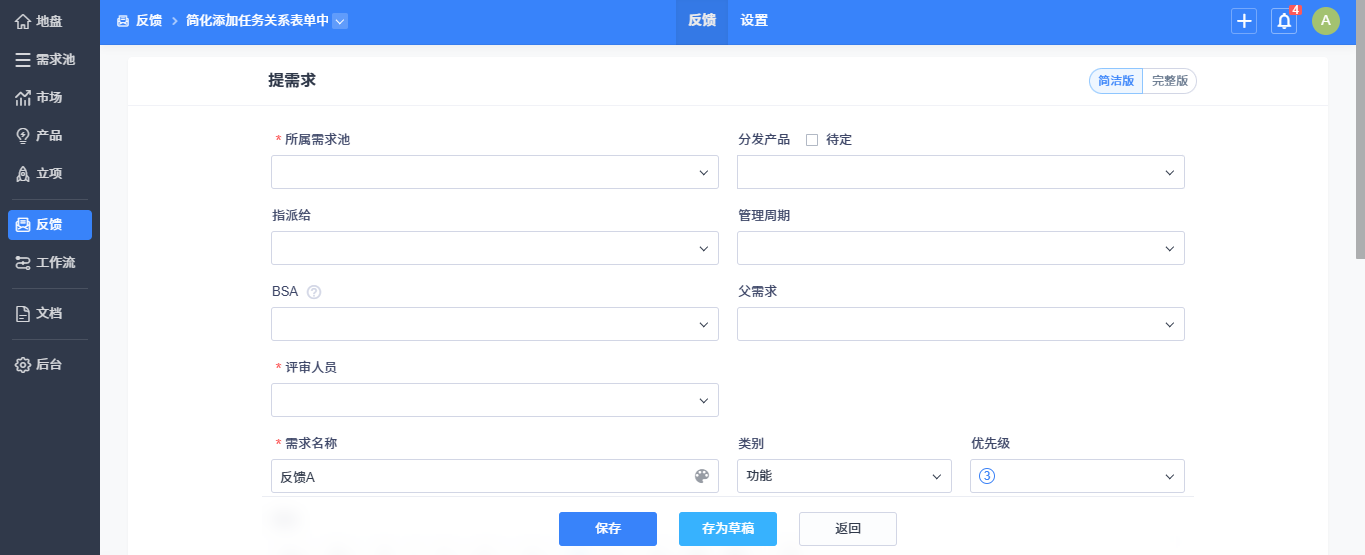Click the notification bell icon

(x=1284, y=21)
